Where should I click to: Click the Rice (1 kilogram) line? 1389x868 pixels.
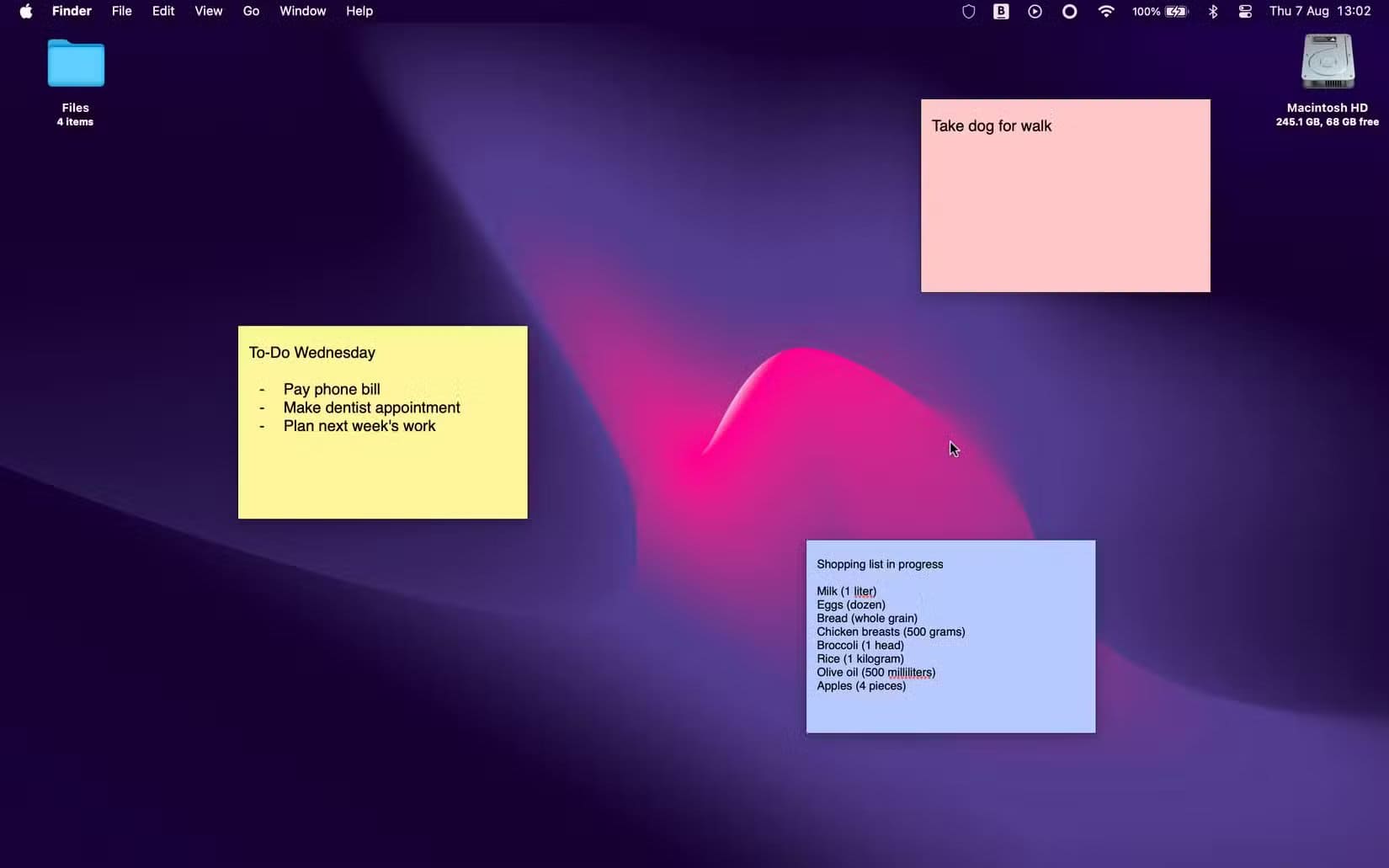pyautogui.click(x=860, y=658)
